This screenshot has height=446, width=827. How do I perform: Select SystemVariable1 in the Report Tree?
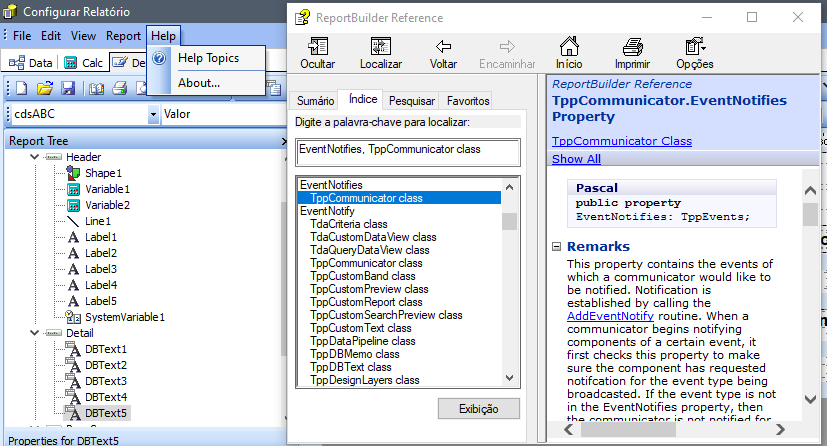coord(124,317)
